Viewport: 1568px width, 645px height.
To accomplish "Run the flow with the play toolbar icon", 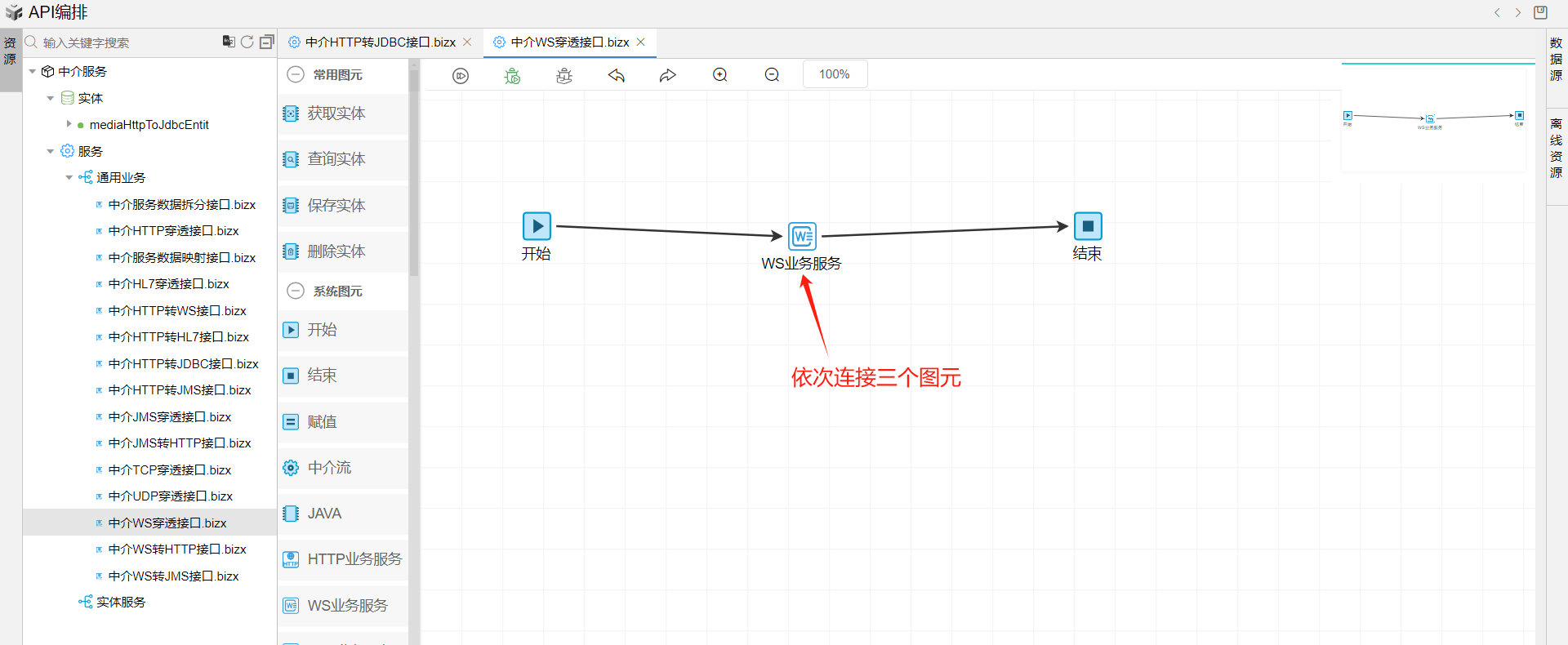I will point(461,76).
